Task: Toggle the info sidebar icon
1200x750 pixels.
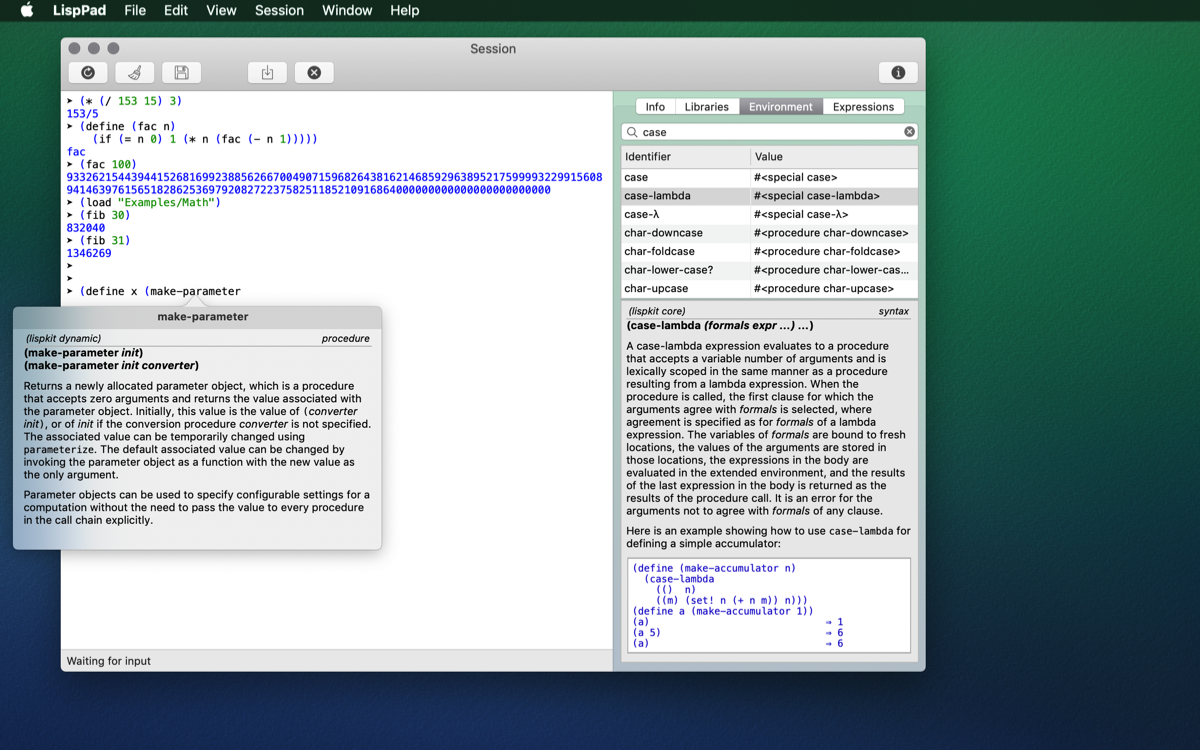Action: pyautogui.click(x=898, y=72)
